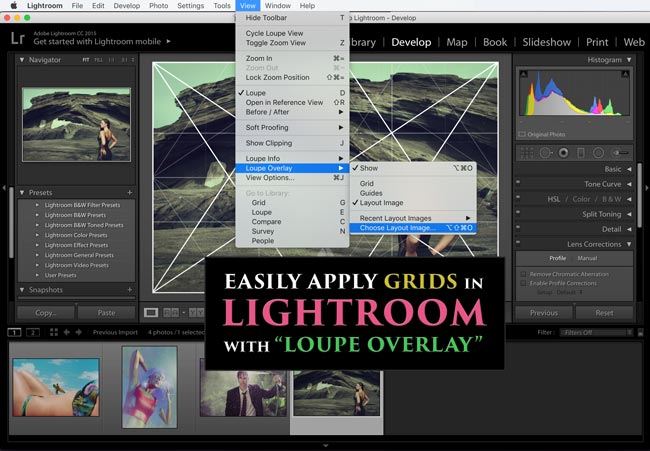Toggle histogram shadow clipping triangle indicator
650x451 pixels.
point(524,74)
